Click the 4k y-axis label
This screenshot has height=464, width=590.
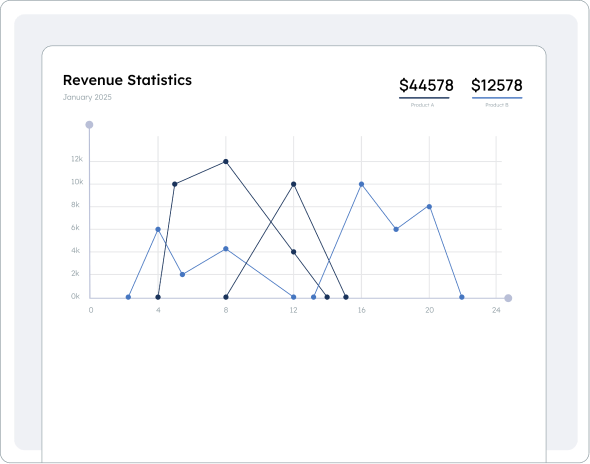click(x=75, y=251)
